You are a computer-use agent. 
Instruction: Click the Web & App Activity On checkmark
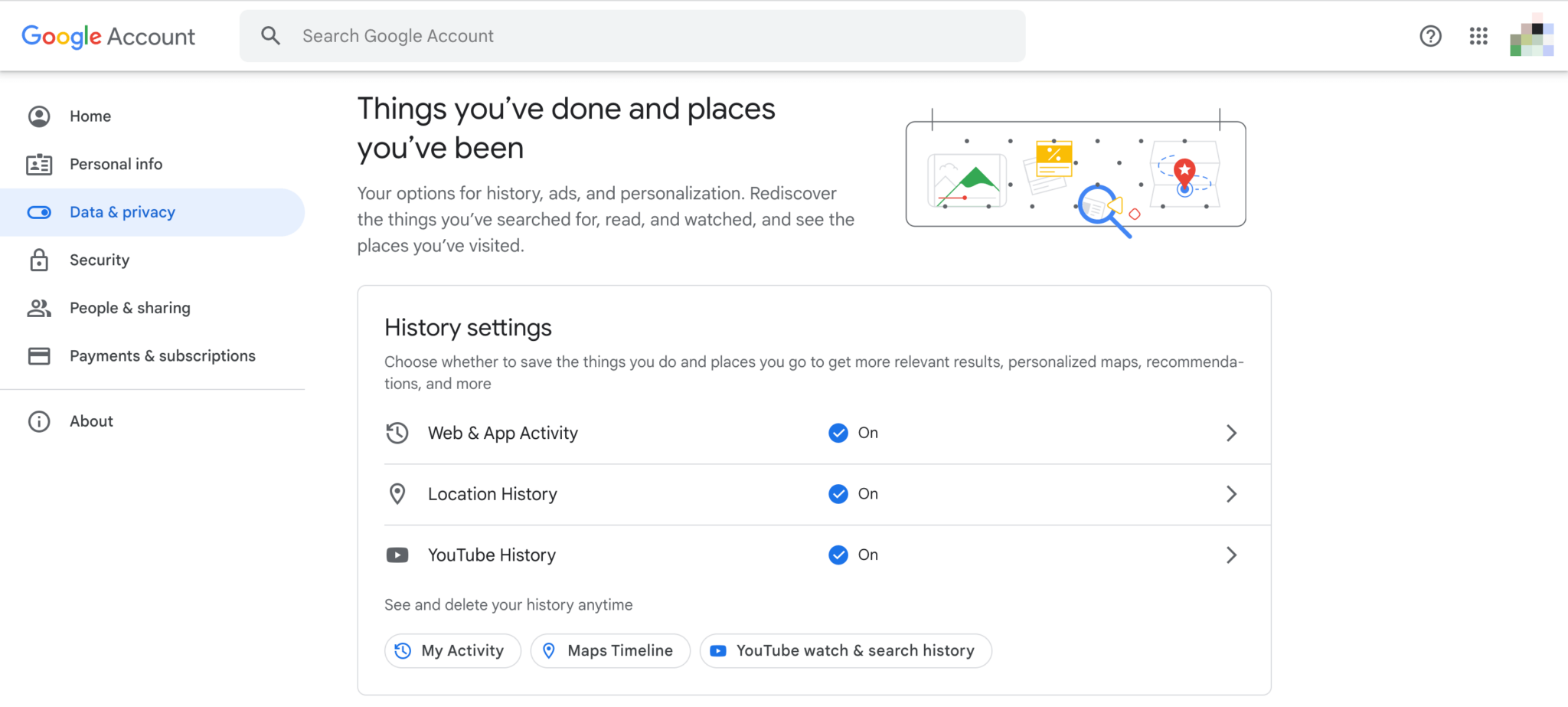(x=838, y=433)
